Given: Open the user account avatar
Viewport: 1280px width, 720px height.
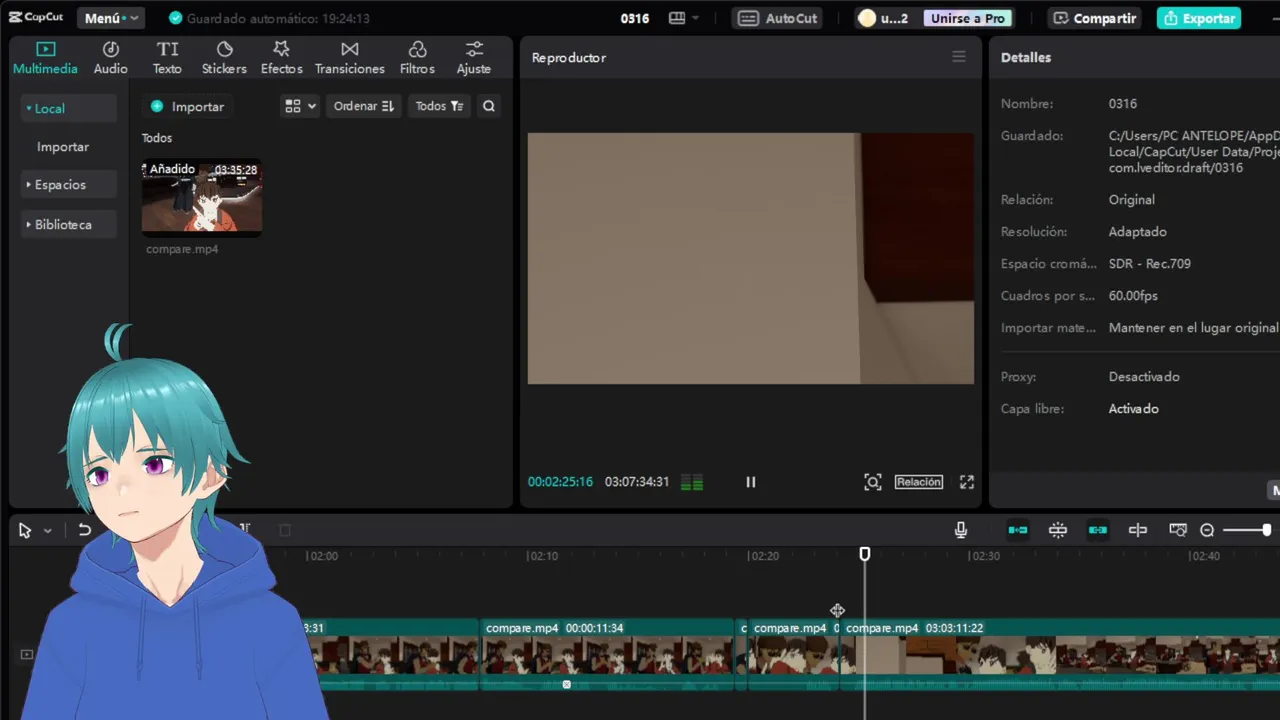Looking at the screenshot, I should (x=867, y=18).
